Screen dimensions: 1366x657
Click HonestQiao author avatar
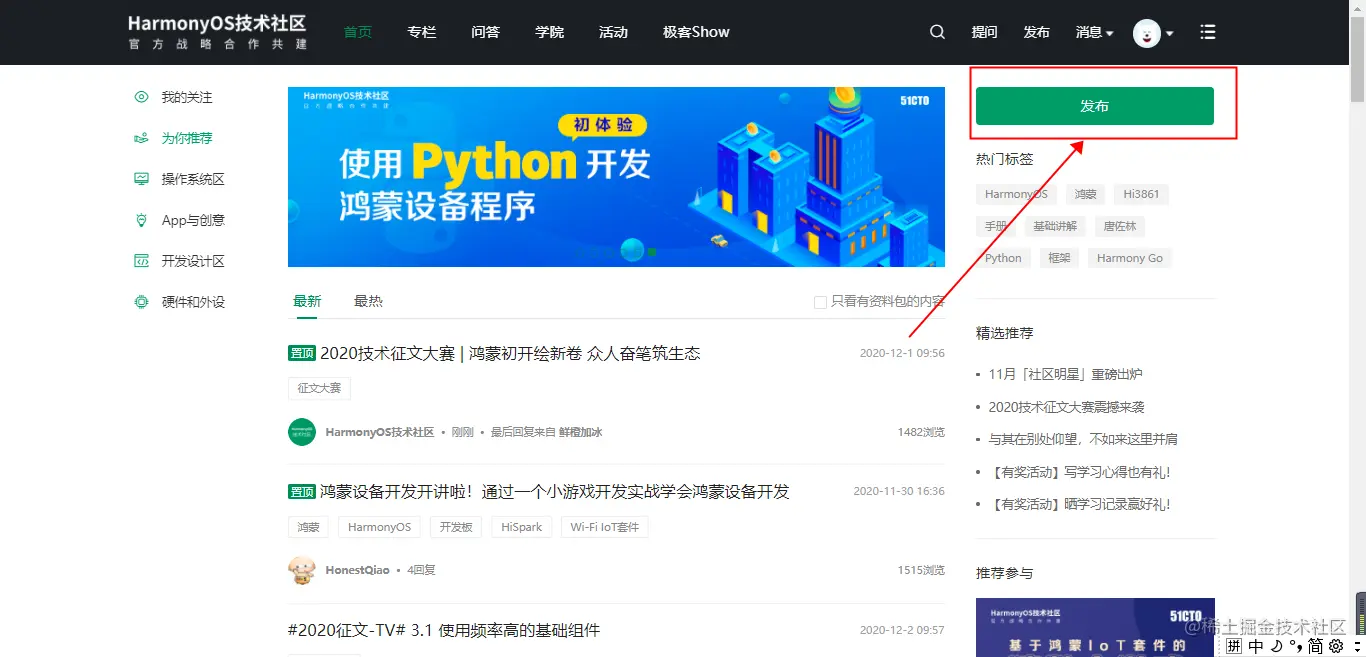coord(302,570)
